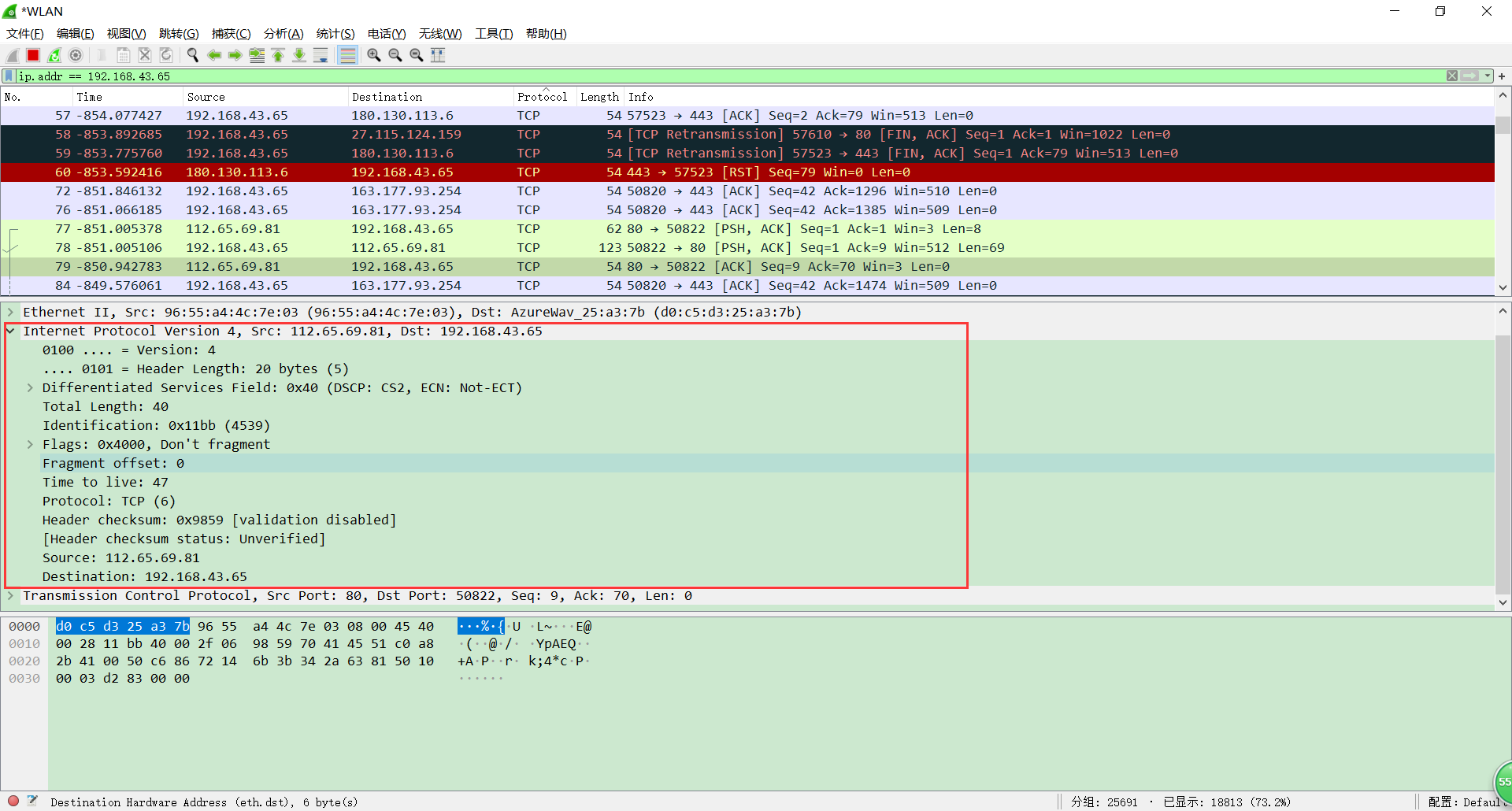Clear the display filter

(x=1452, y=76)
